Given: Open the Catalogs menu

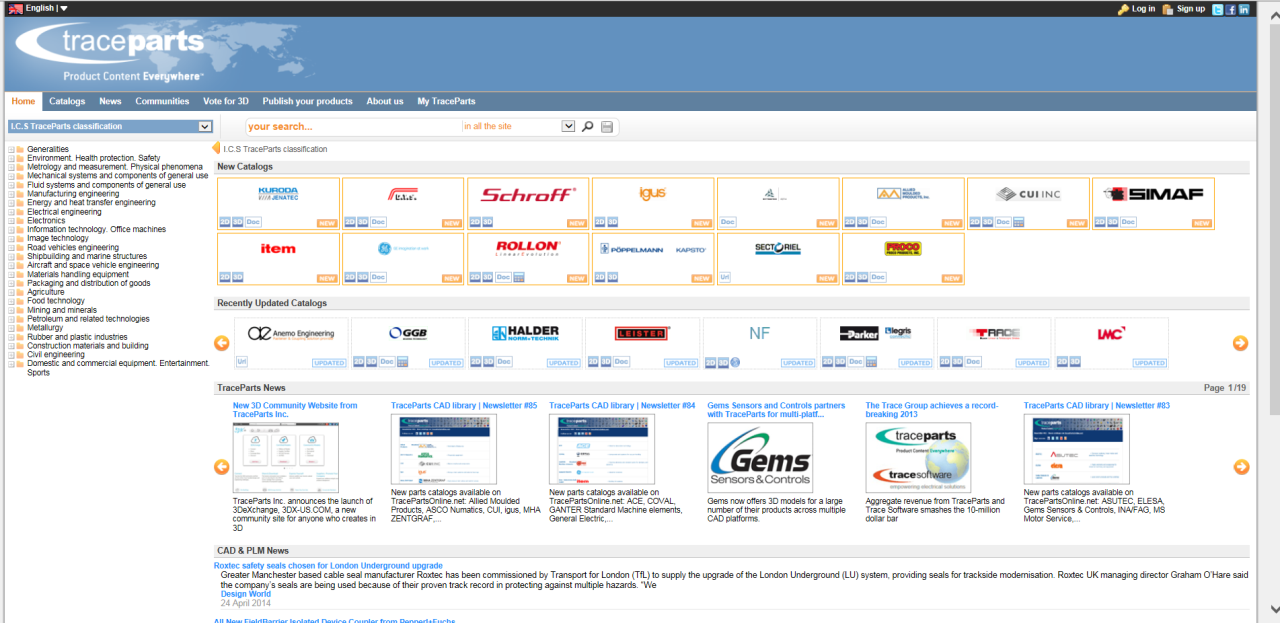Looking at the screenshot, I should pyautogui.click(x=67, y=101).
